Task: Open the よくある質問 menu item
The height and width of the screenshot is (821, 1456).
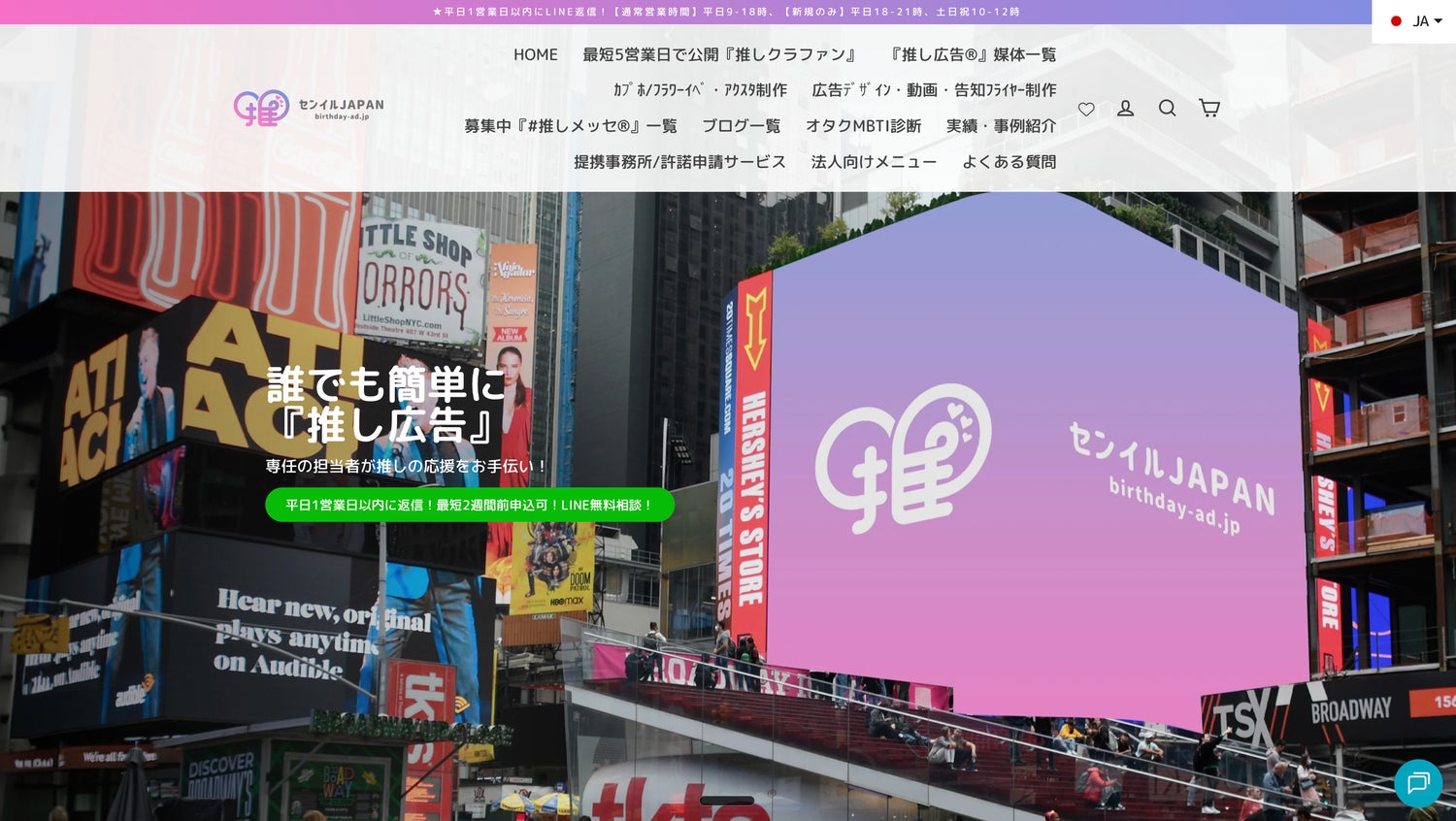Action: point(1009,162)
